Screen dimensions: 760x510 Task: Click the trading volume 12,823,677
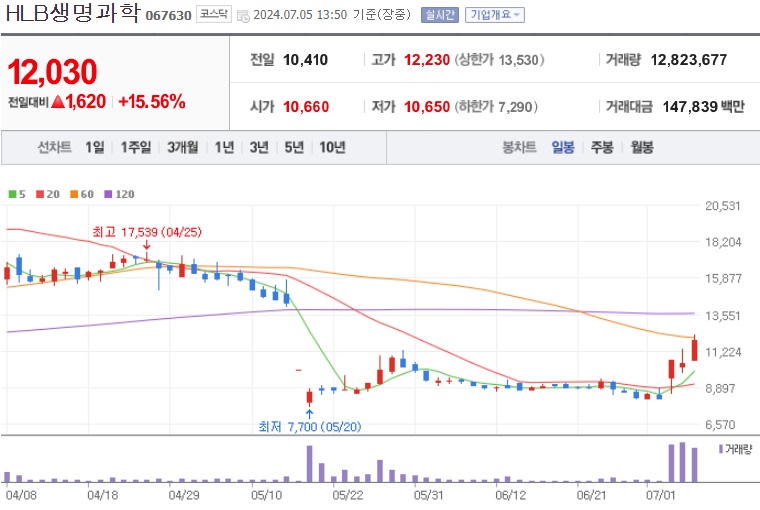pyautogui.click(x=689, y=60)
